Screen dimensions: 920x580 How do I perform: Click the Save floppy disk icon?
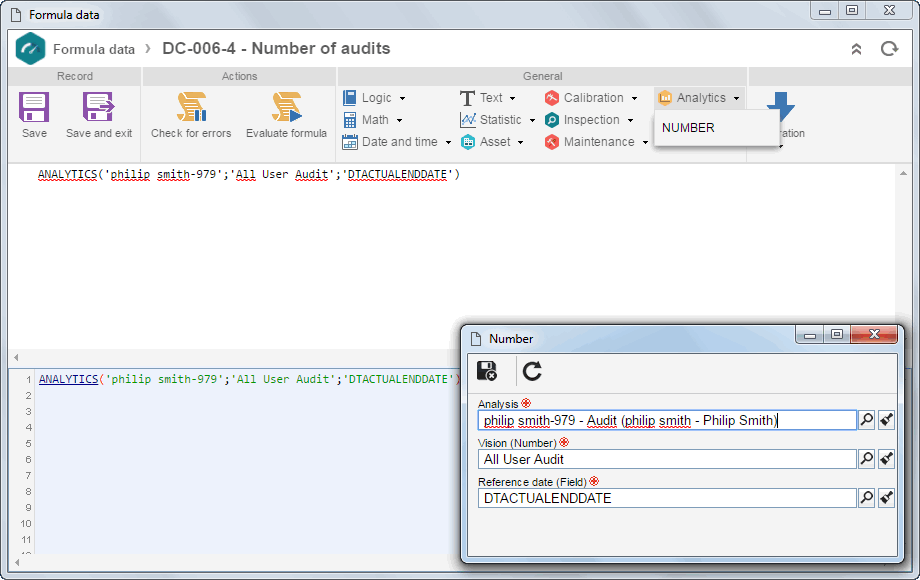tap(34, 107)
